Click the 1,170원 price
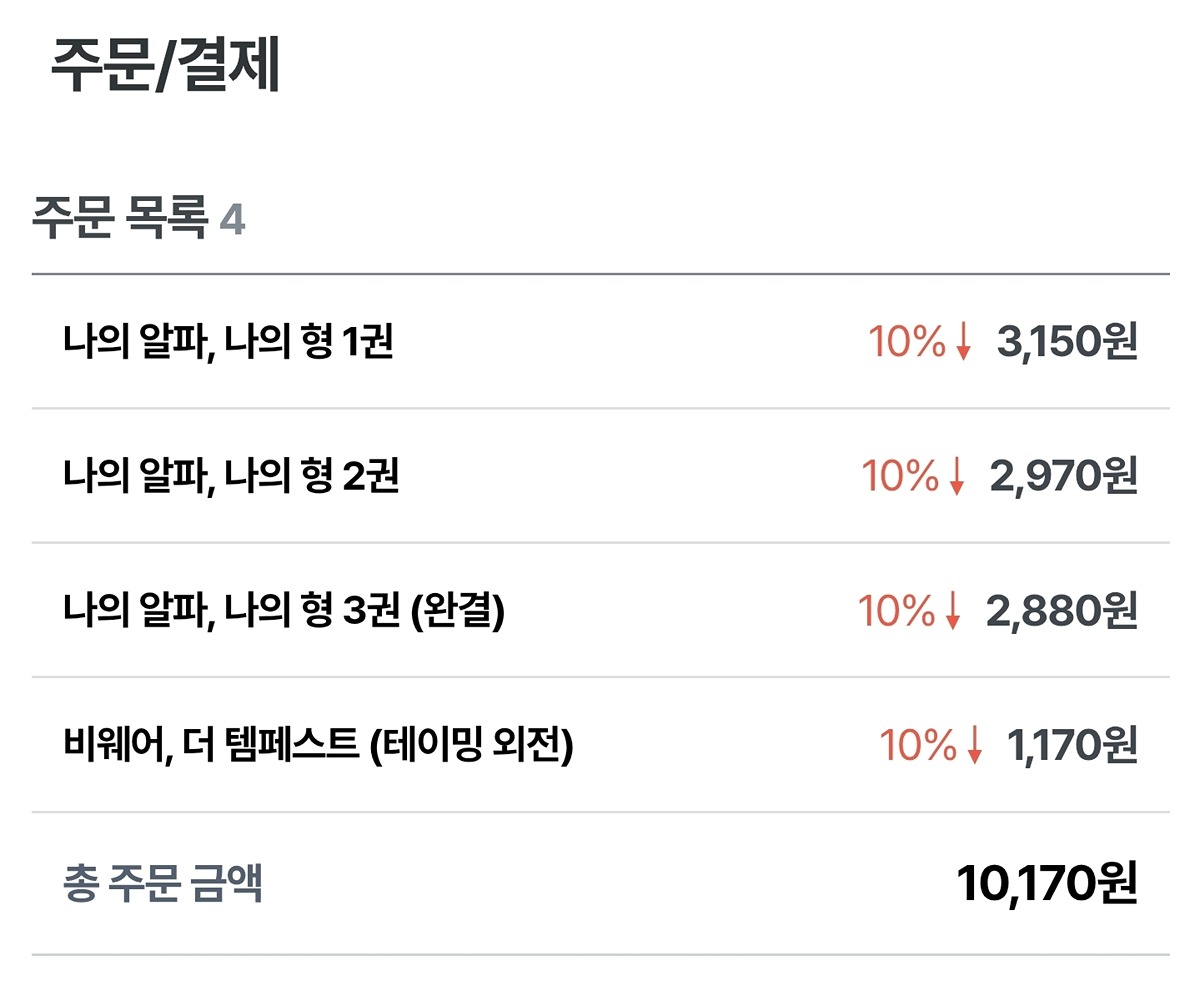The height and width of the screenshot is (981, 1200). click(x=1072, y=746)
